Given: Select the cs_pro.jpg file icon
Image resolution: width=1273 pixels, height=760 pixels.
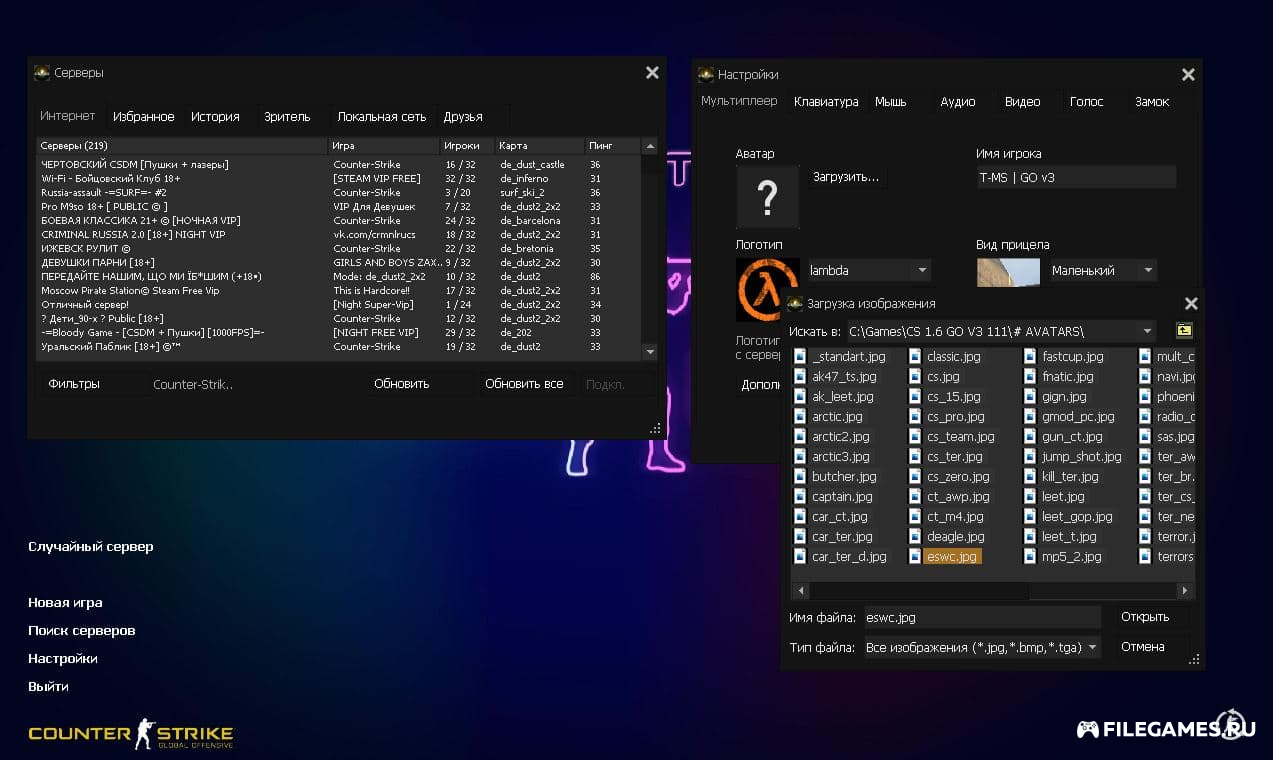Looking at the screenshot, I should 915,416.
